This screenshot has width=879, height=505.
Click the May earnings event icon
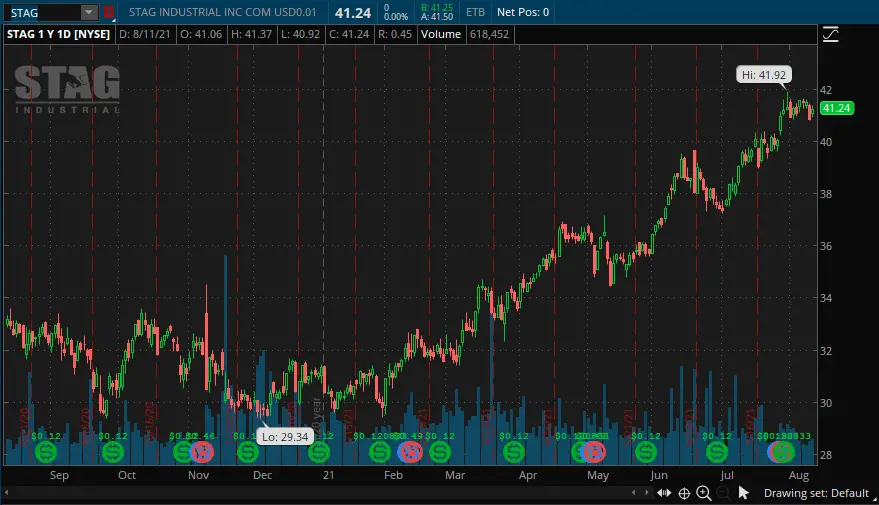595,452
